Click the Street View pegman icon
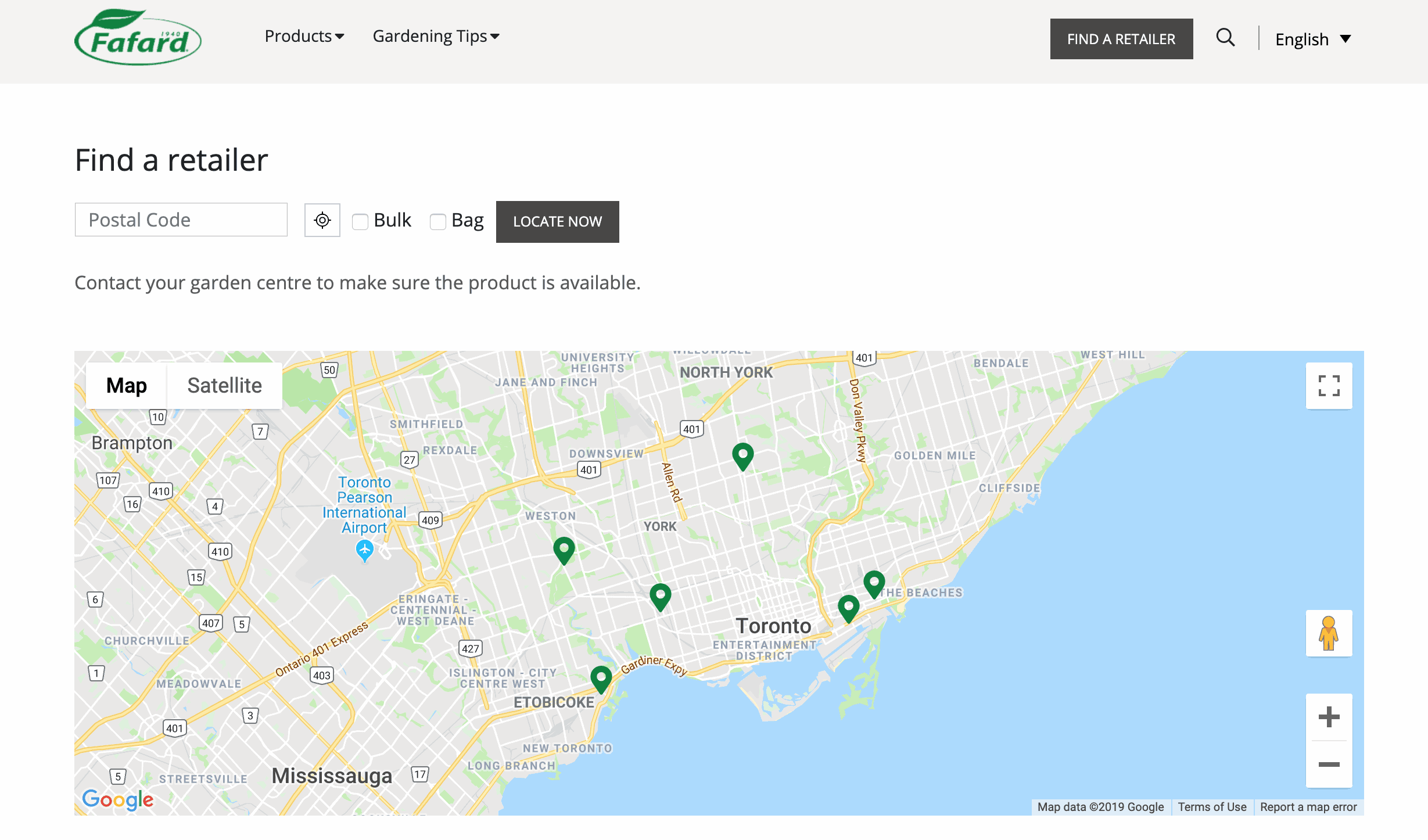 tap(1329, 633)
